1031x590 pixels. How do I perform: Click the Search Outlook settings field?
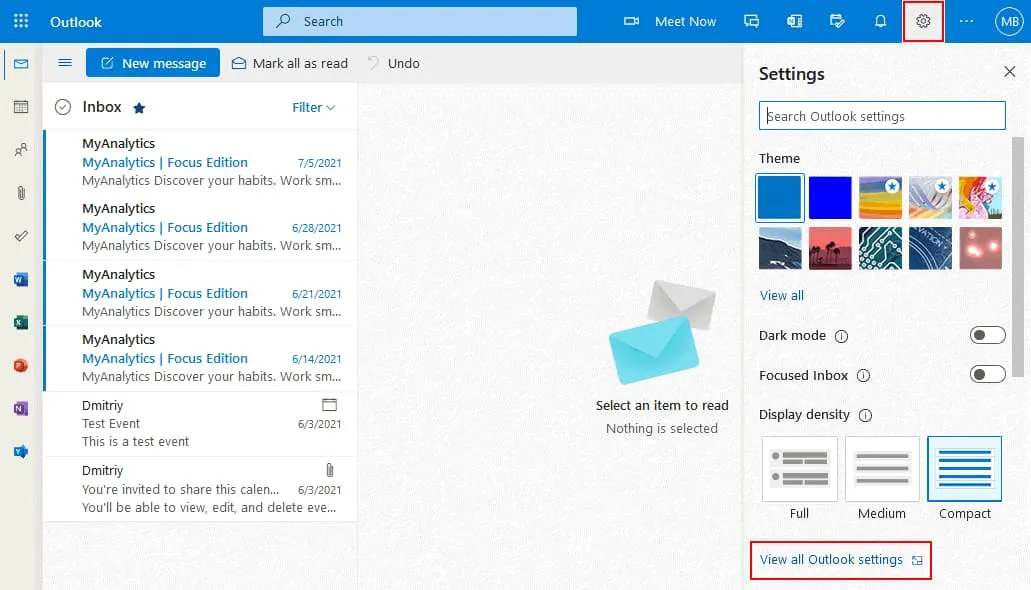point(882,116)
